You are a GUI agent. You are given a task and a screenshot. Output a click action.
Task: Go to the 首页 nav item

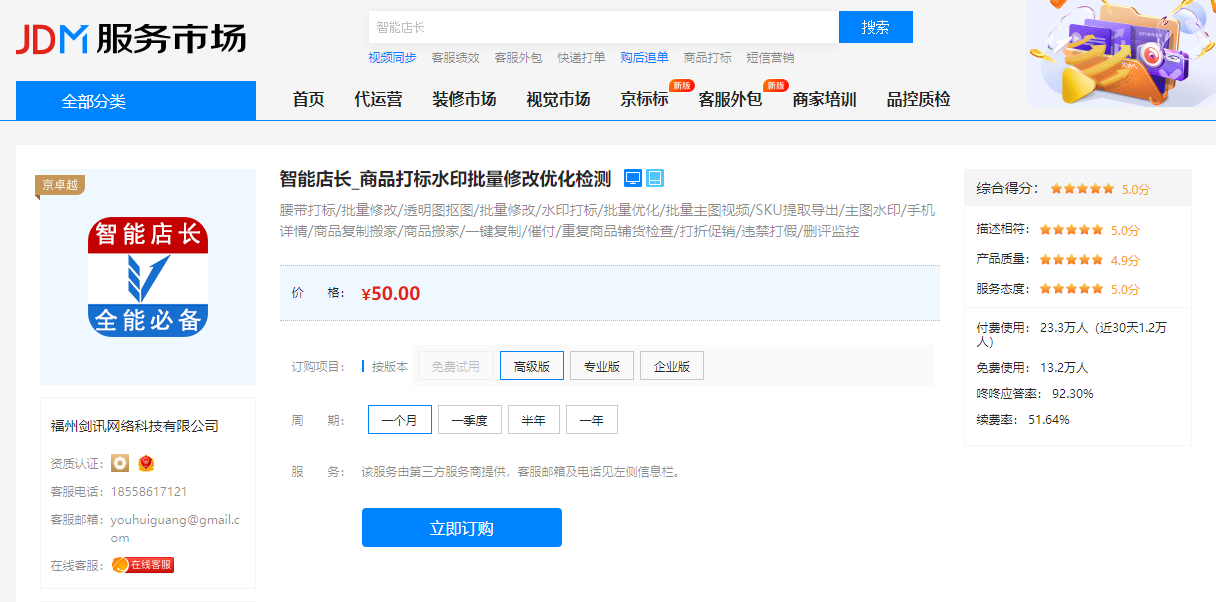click(x=309, y=100)
